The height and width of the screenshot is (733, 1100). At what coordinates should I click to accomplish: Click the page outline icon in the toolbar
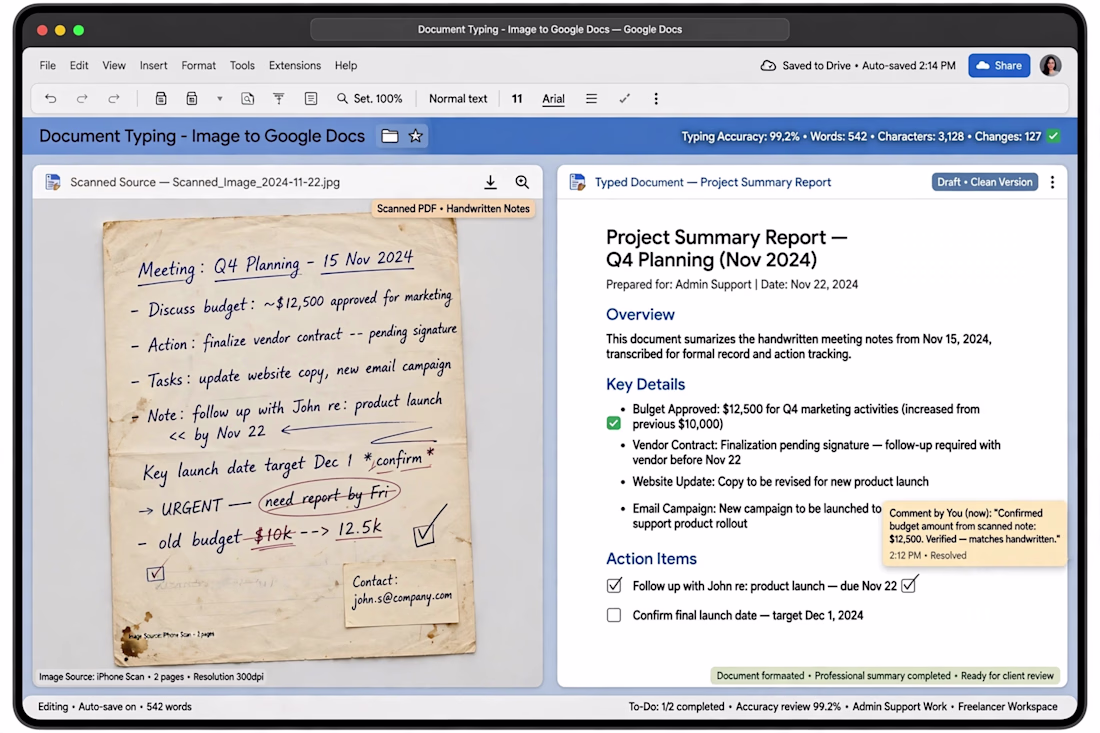311,99
